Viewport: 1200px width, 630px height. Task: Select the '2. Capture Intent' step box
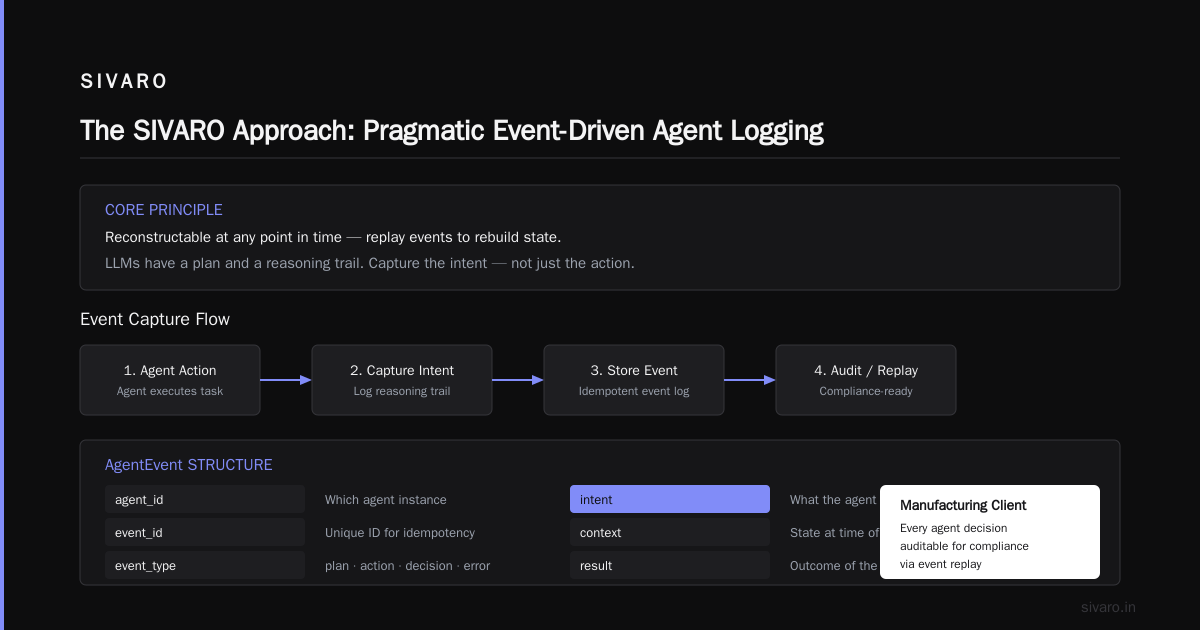click(402, 380)
